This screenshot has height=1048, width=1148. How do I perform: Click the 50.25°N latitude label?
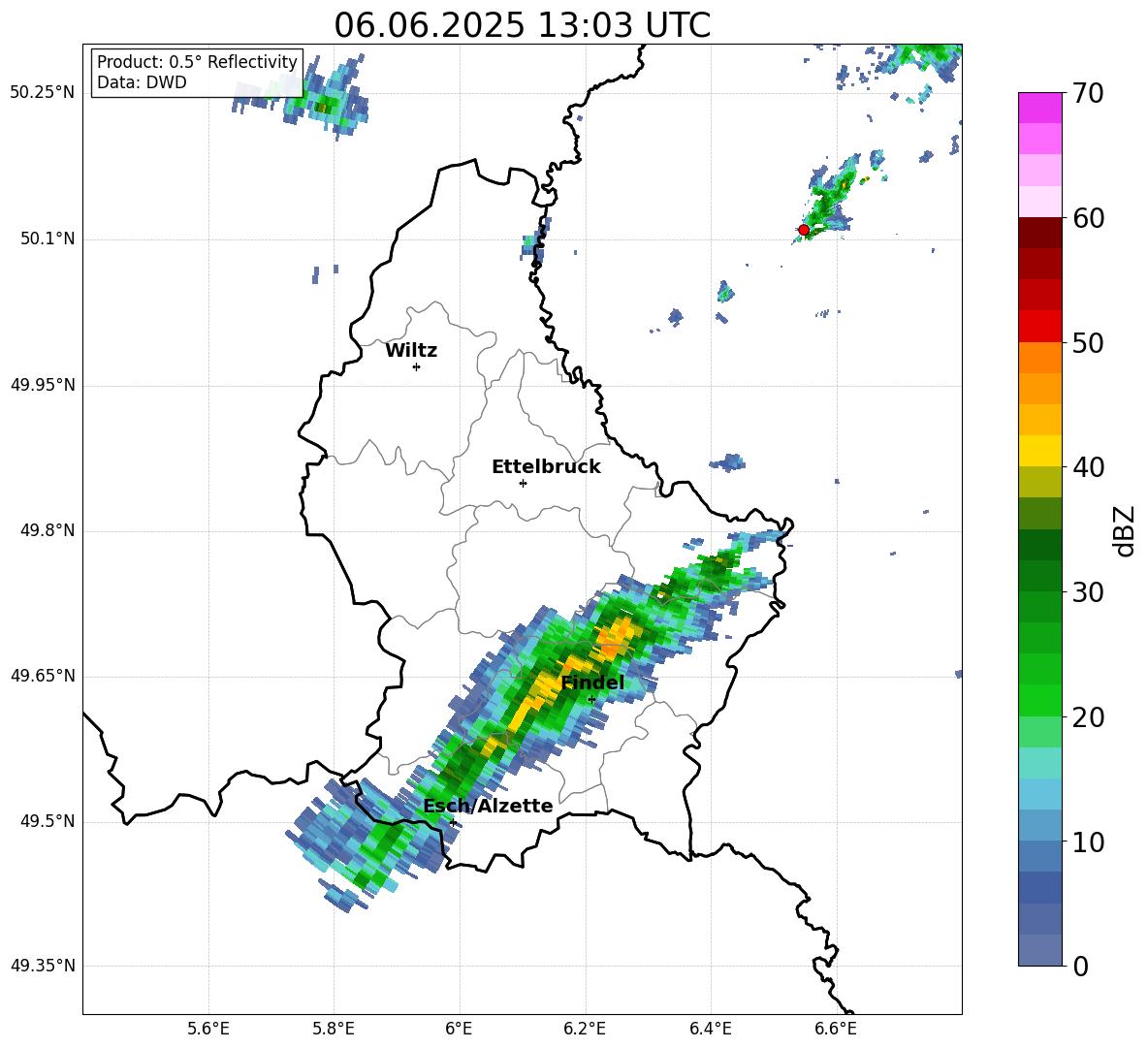pos(43,93)
